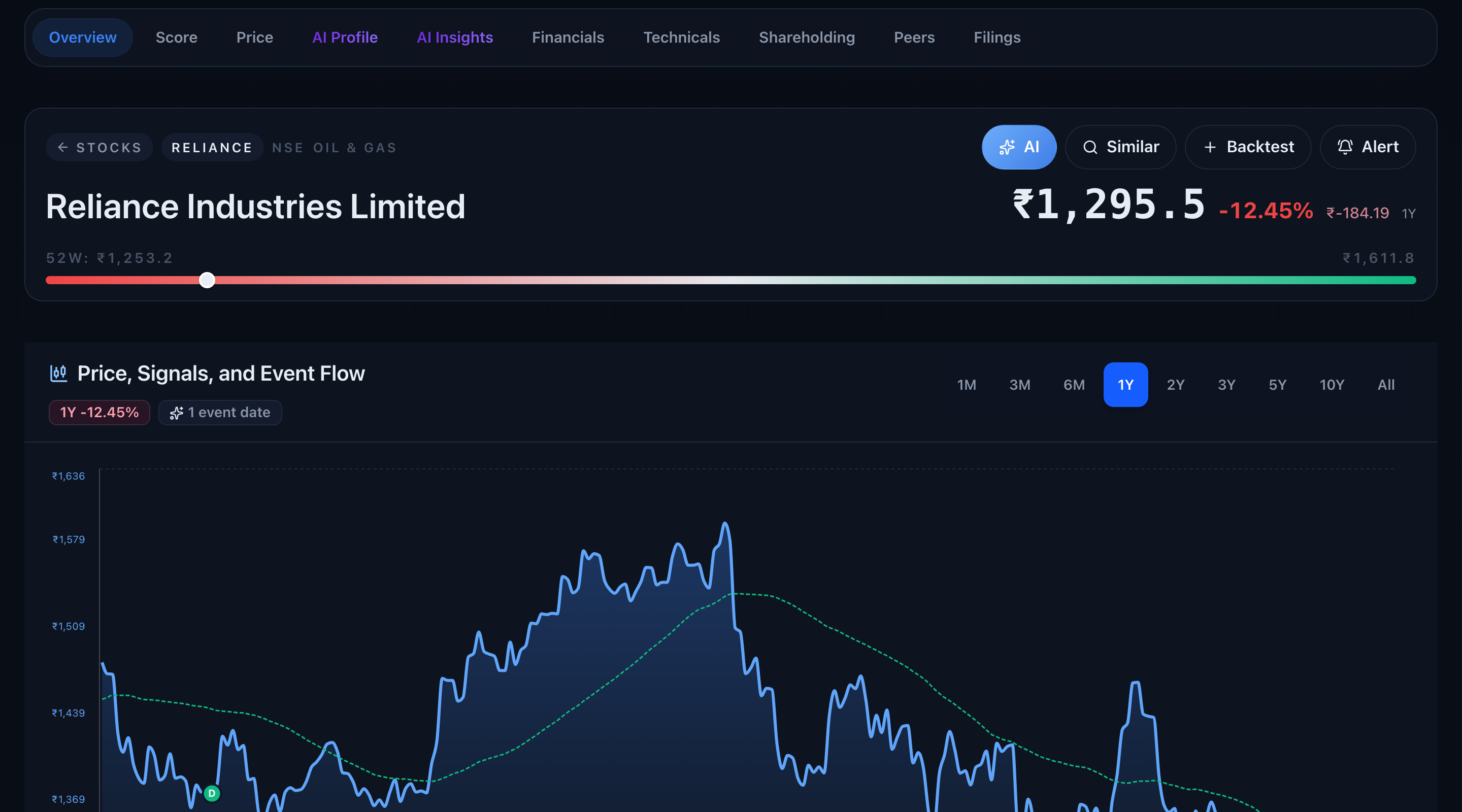Select the All chart range
1462x812 pixels.
pos(1386,385)
